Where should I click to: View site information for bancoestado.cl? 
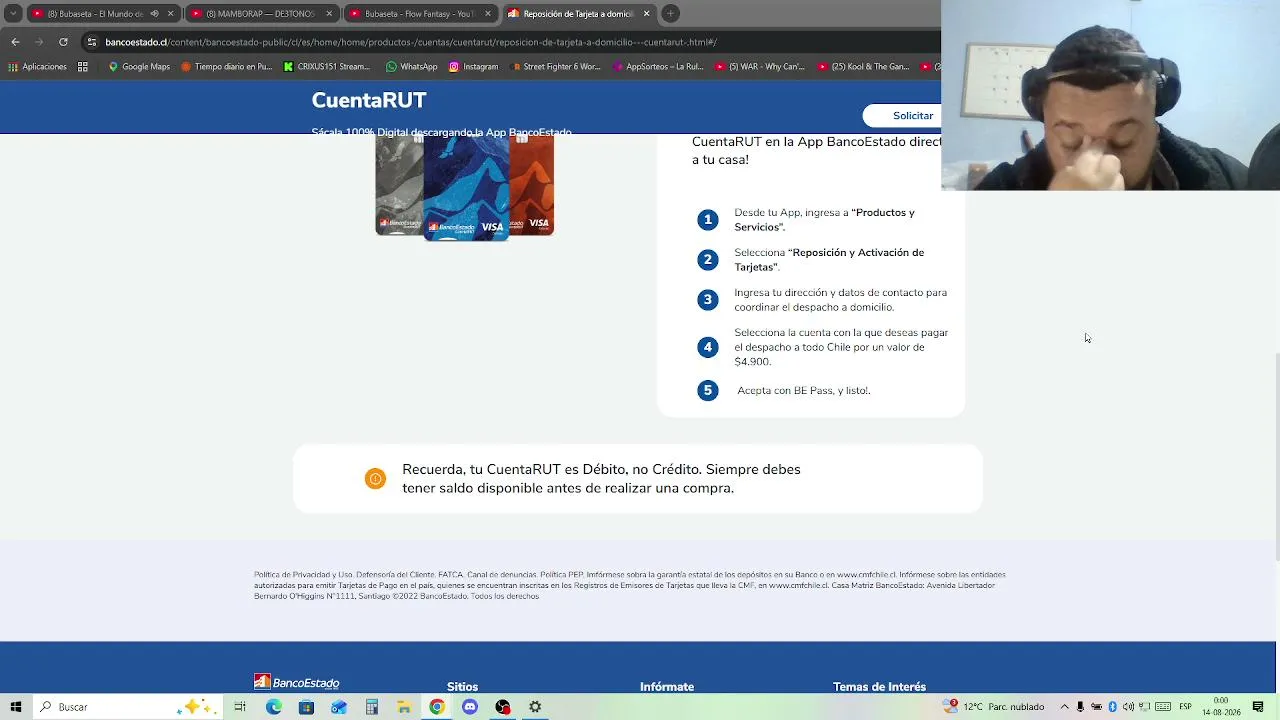pyautogui.click(x=92, y=42)
